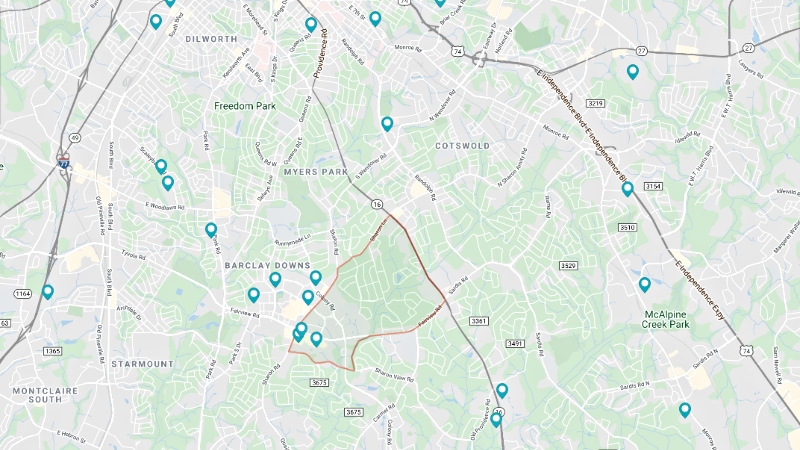Select the pin near E 7th St
Screen dimensions: 800x450
pos(375,19)
